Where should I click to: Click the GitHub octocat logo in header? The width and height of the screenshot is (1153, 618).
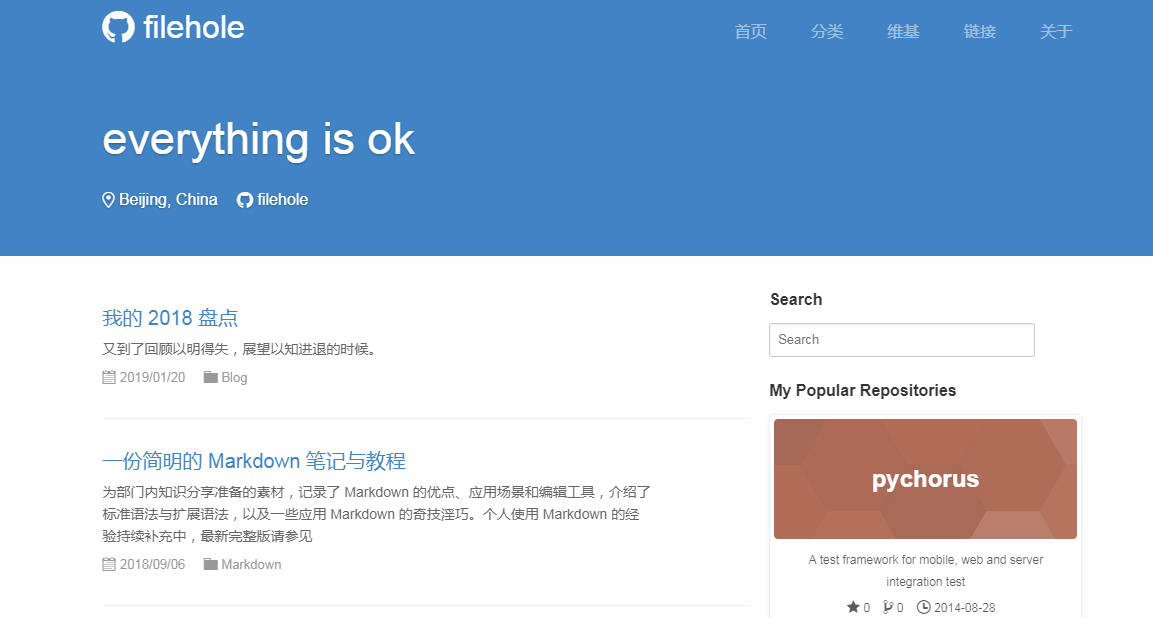[118, 27]
